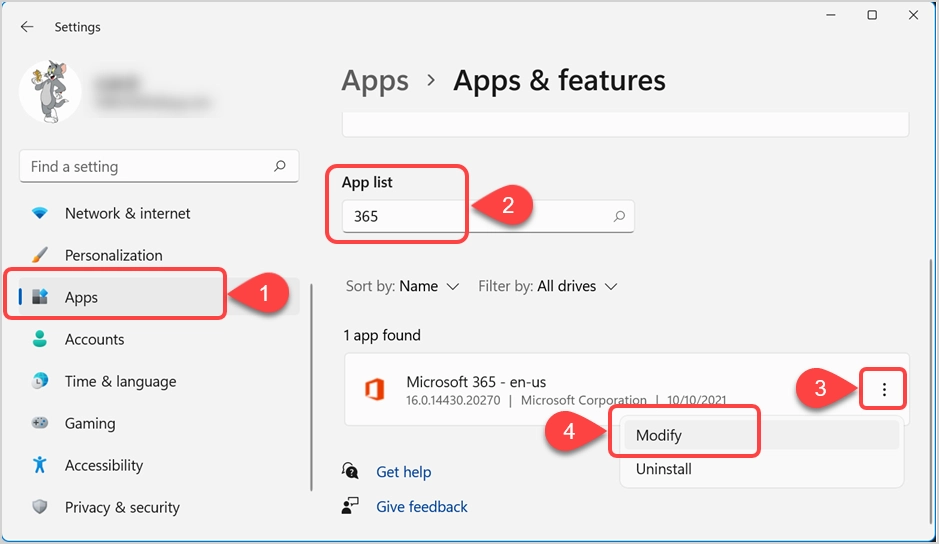Click the Accounts person icon
The image size is (939, 544).
coord(40,339)
